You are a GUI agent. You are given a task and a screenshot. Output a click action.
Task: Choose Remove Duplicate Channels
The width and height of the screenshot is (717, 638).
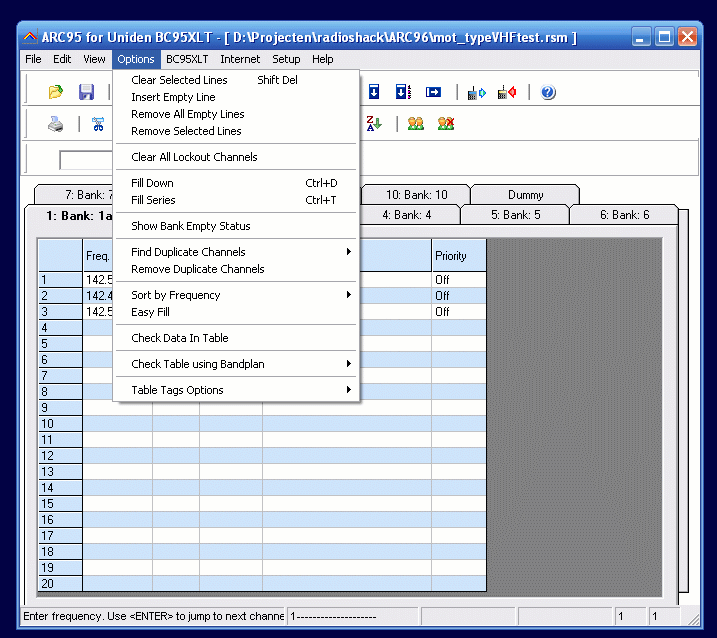tap(236, 269)
